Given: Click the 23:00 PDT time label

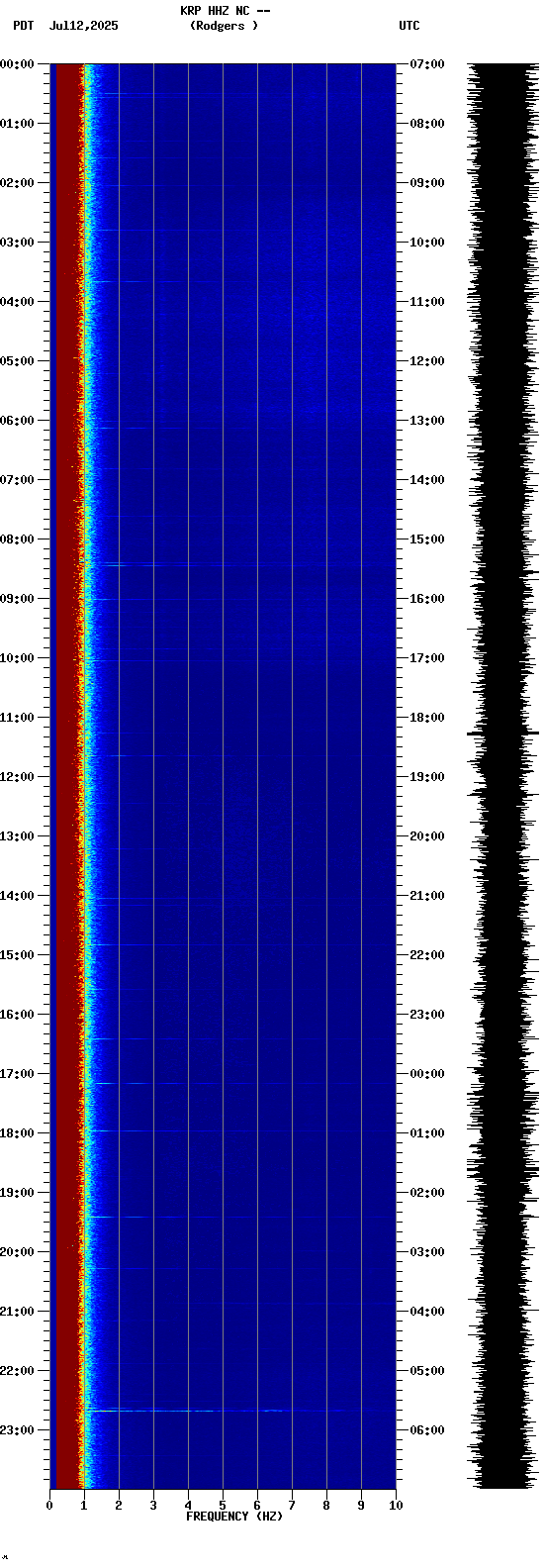Looking at the screenshot, I should point(17,1430).
